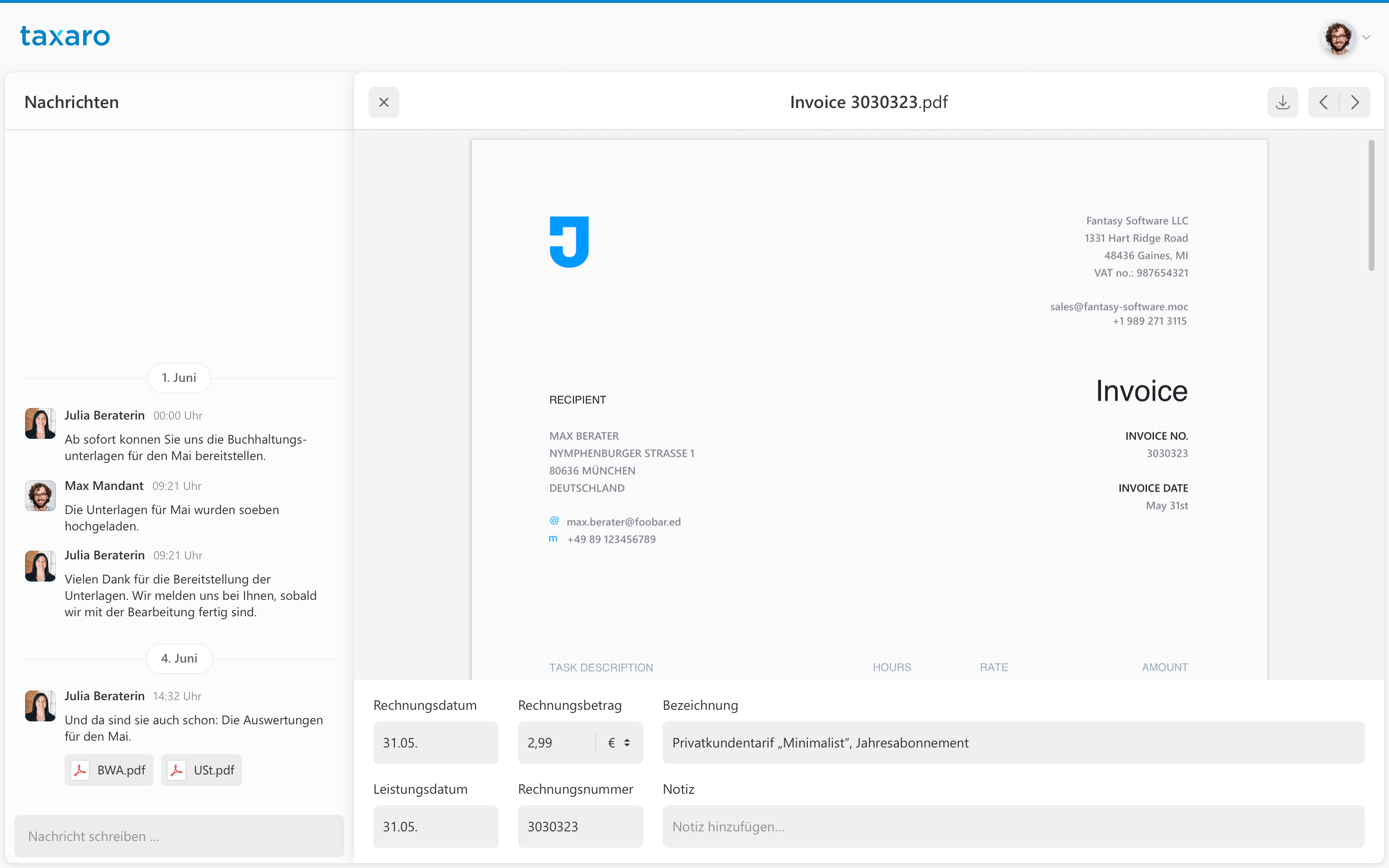1389x868 pixels.
Task: Close the invoice preview with X button
Action: pos(383,102)
